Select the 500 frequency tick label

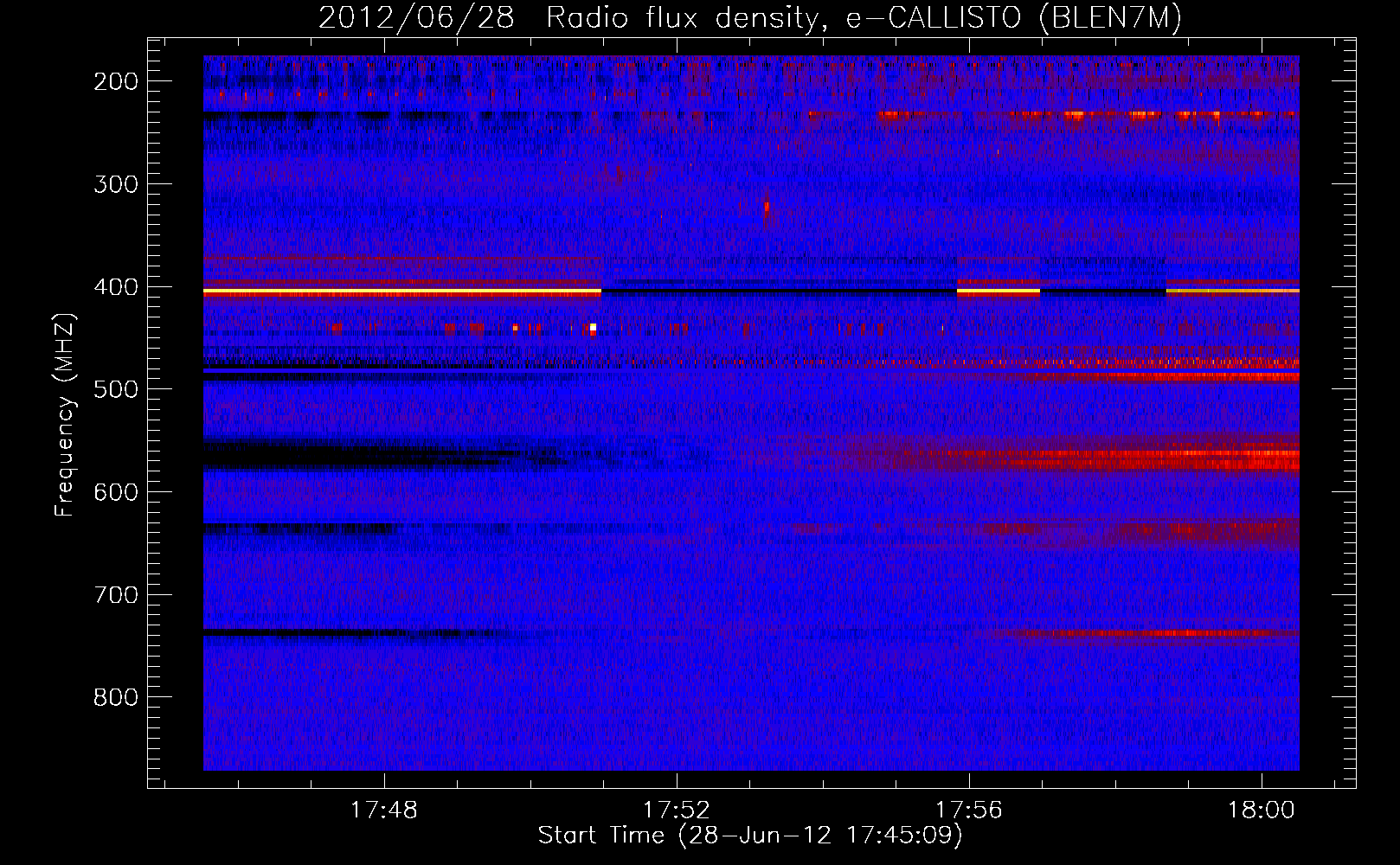116,389
